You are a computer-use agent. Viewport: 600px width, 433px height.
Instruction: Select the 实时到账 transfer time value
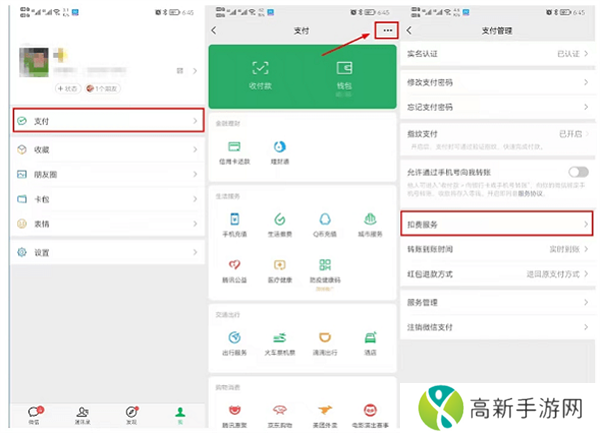click(564, 249)
